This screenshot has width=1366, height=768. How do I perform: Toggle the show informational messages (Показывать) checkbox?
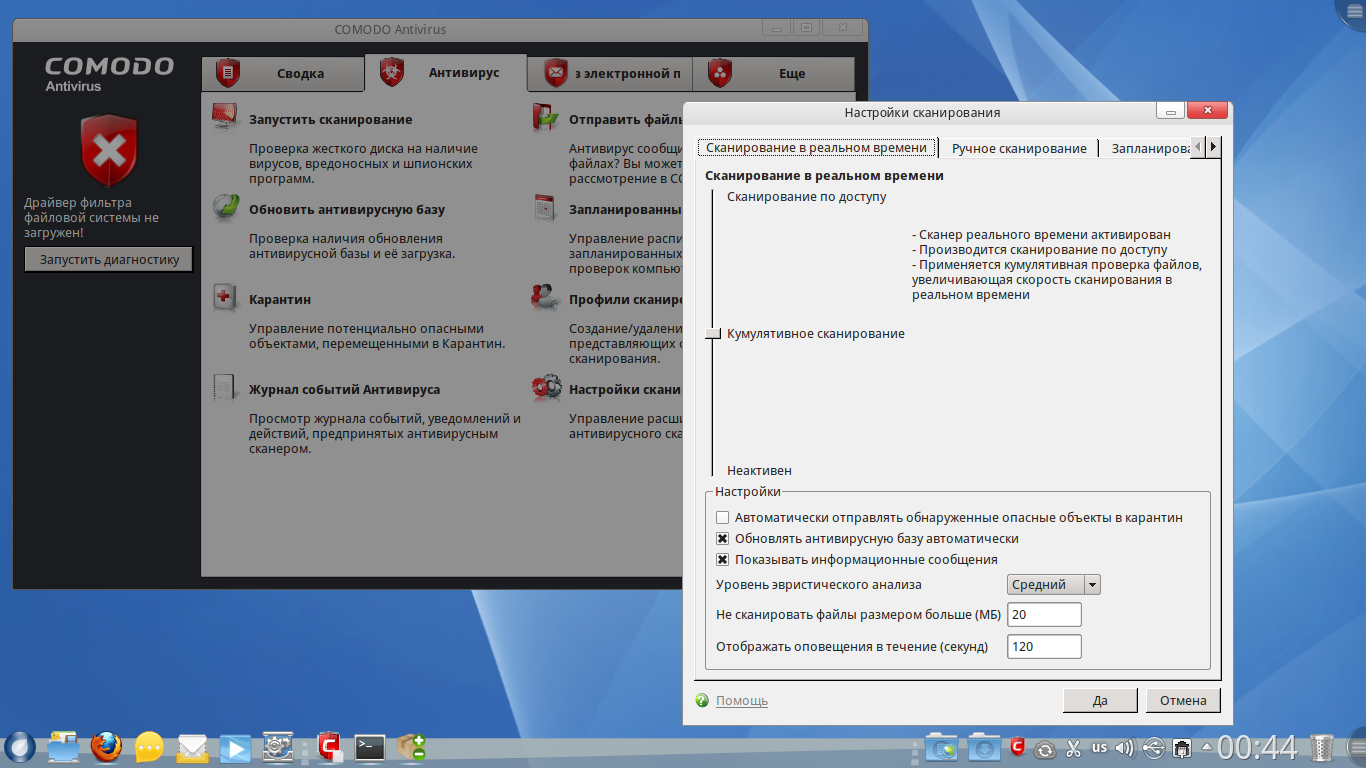[x=723, y=560]
